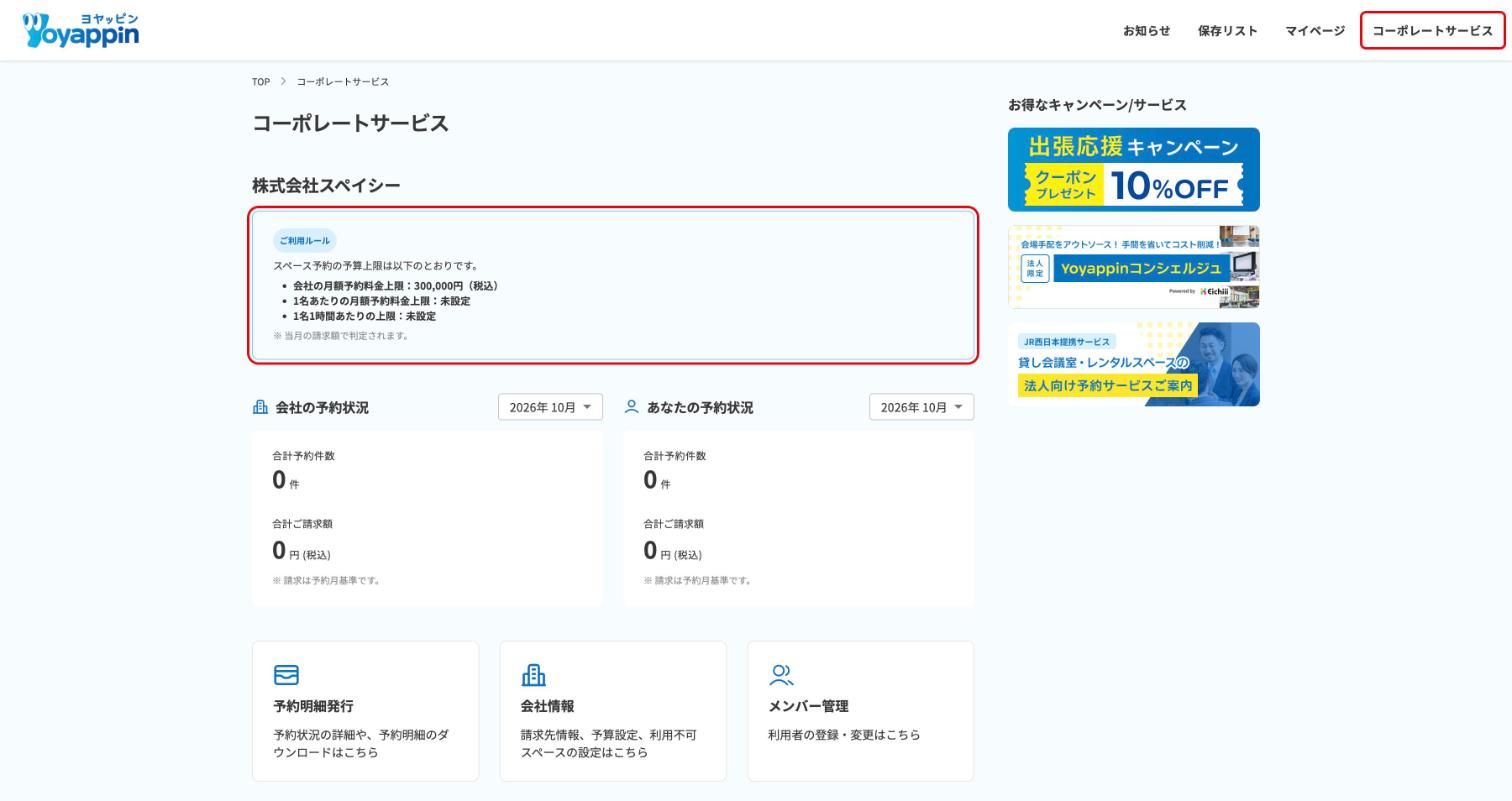Viewport: 1512px width, 801px height.
Task: Click お得なキャンペーン/サービス heading
Action: (x=1097, y=105)
